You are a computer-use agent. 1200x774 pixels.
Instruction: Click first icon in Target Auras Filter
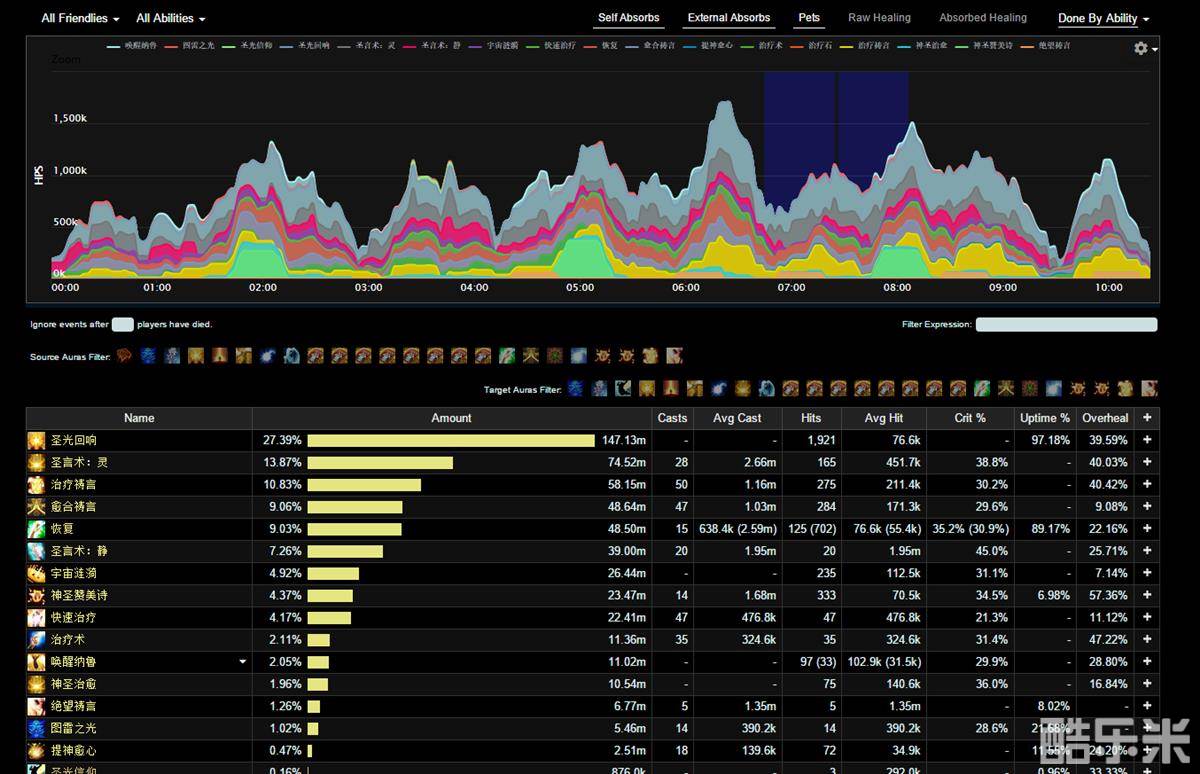pos(576,389)
